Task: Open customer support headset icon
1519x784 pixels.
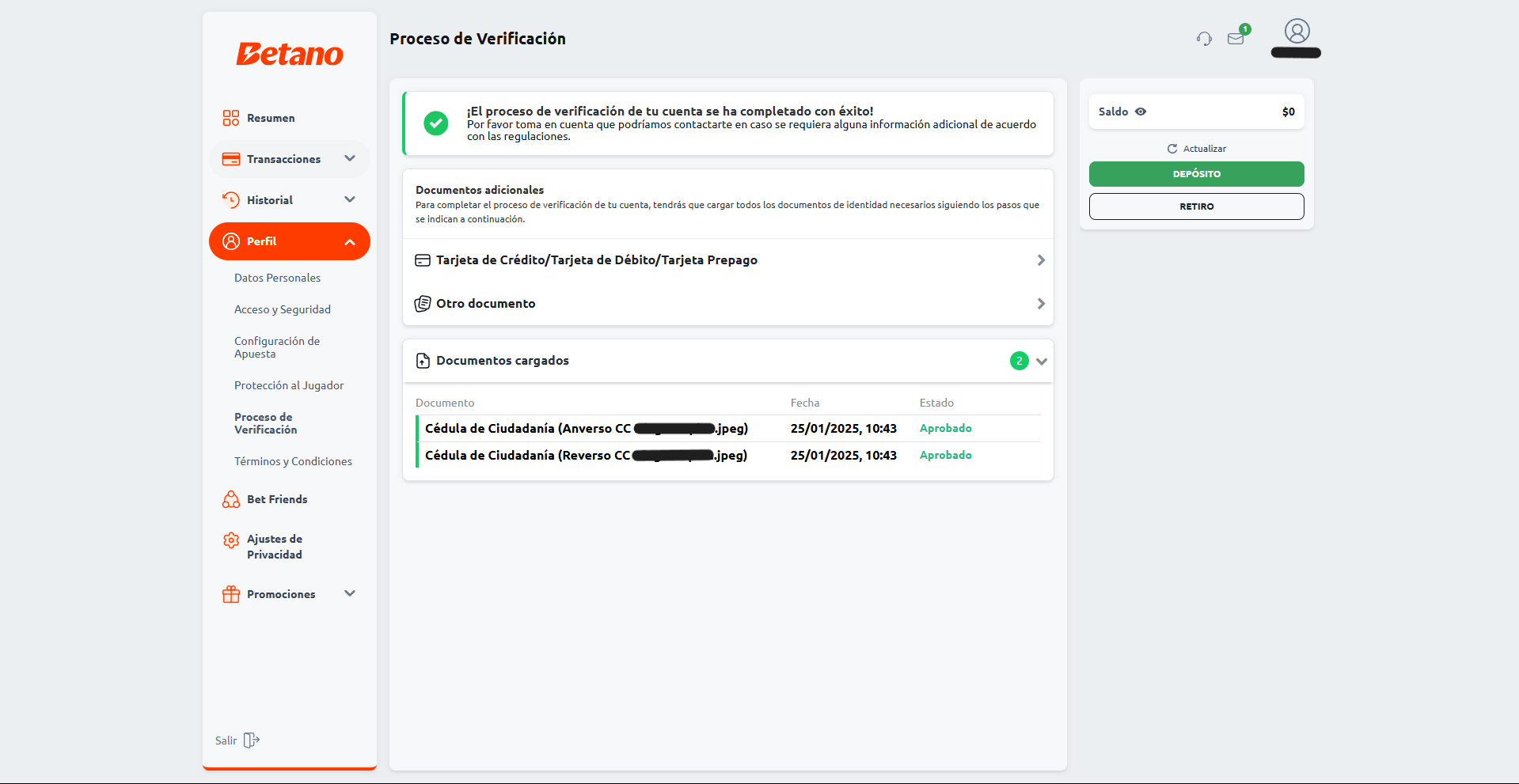Action: tap(1204, 39)
